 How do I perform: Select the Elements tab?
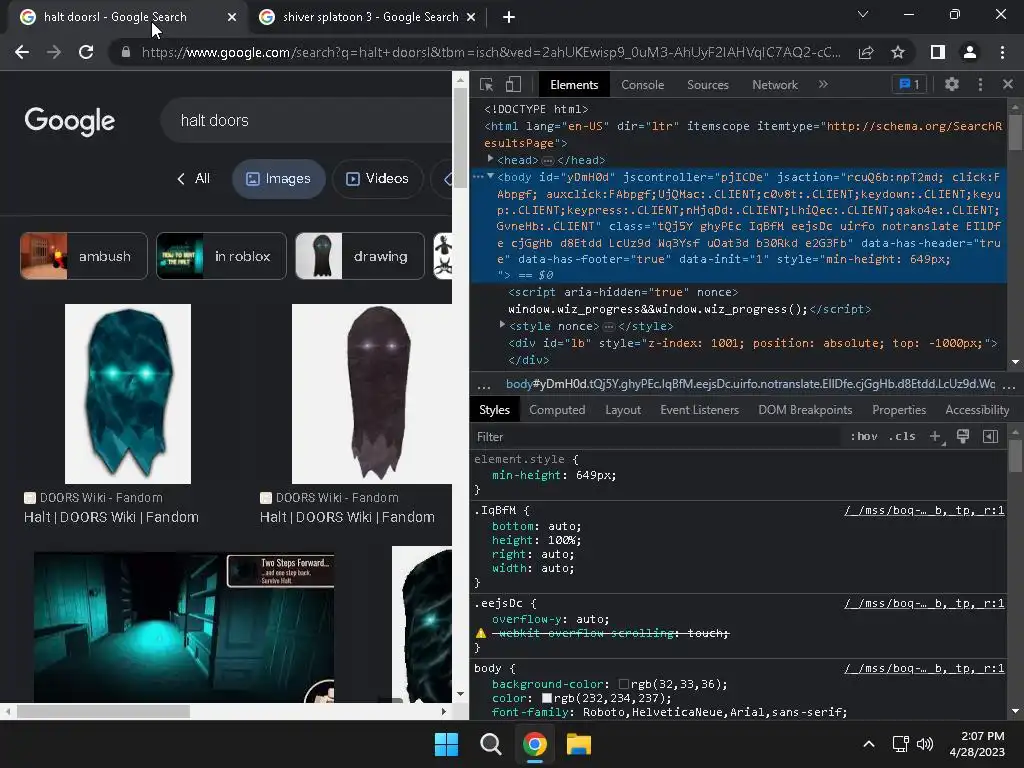pyautogui.click(x=574, y=85)
